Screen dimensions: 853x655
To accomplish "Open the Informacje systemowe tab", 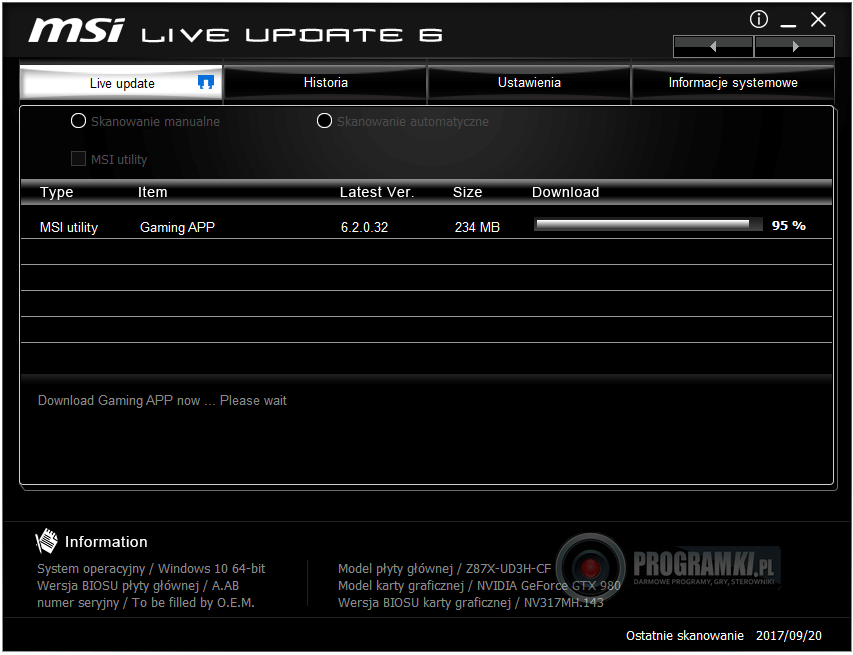I will click(x=733, y=83).
